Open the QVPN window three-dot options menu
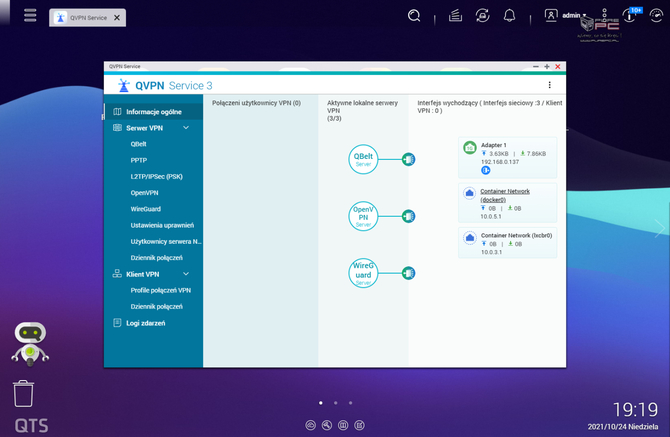This screenshot has width=670, height=437. 550,85
